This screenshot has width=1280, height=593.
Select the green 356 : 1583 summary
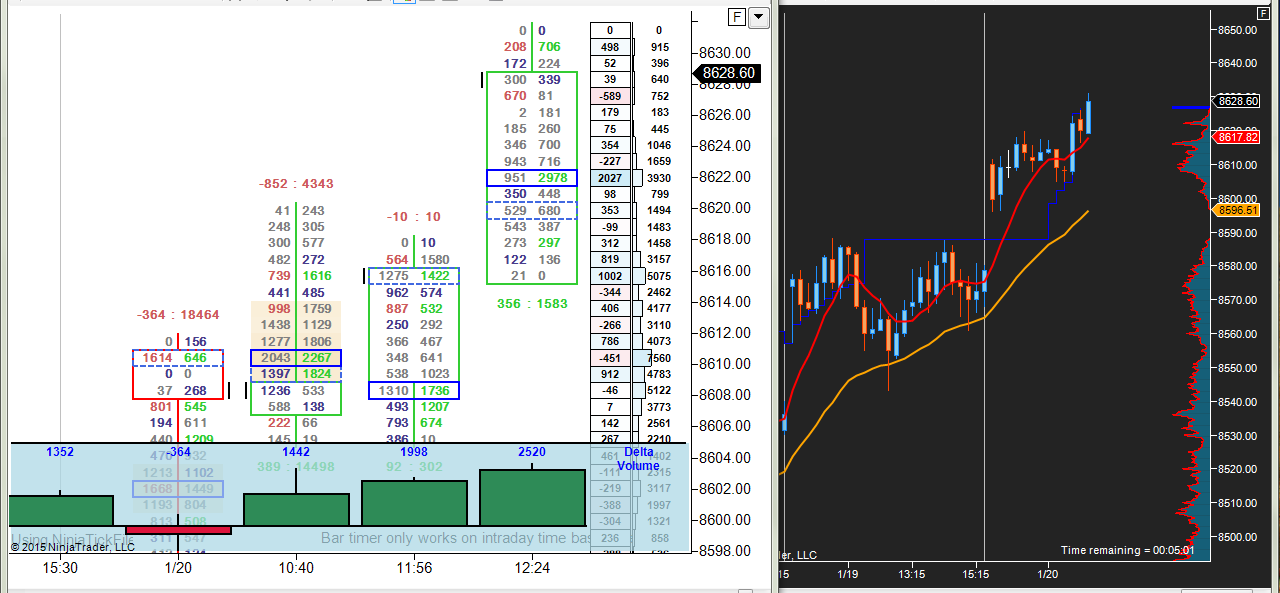pos(531,303)
